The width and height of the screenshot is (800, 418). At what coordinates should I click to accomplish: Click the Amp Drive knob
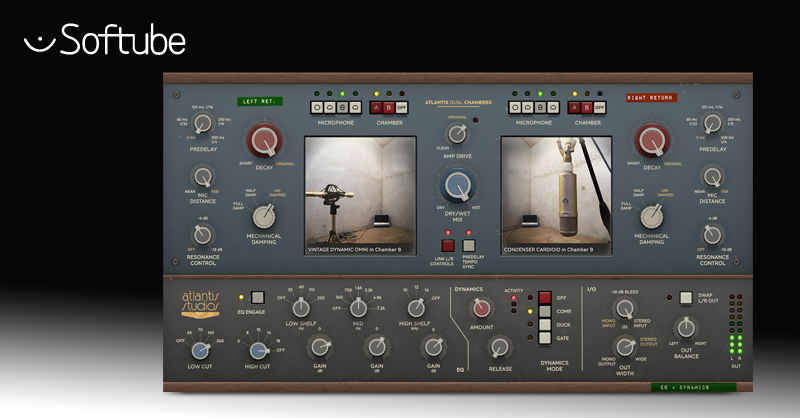[457, 134]
